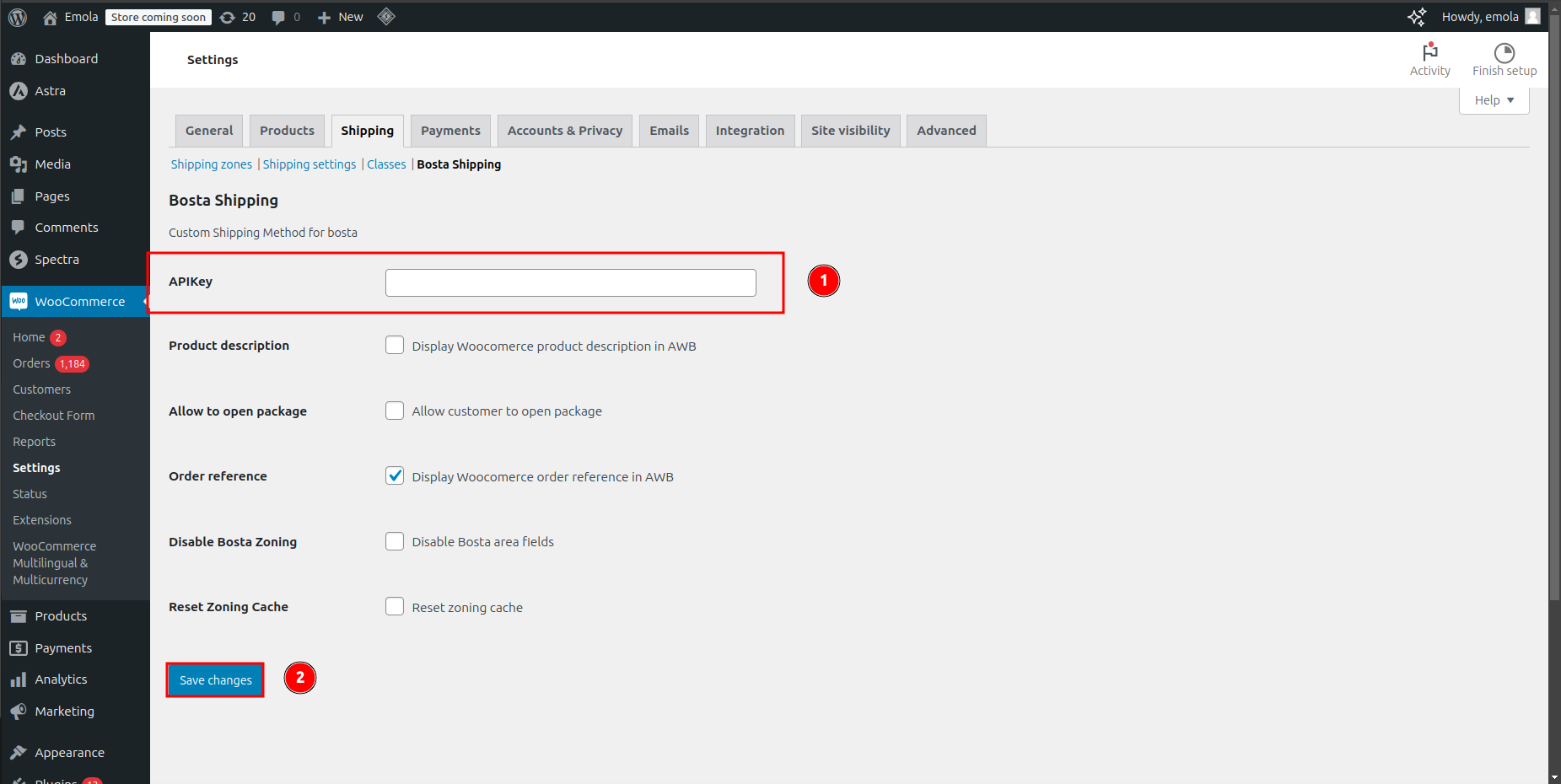Switch to the General settings tab
The image size is (1561, 784).
(x=209, y=131)
